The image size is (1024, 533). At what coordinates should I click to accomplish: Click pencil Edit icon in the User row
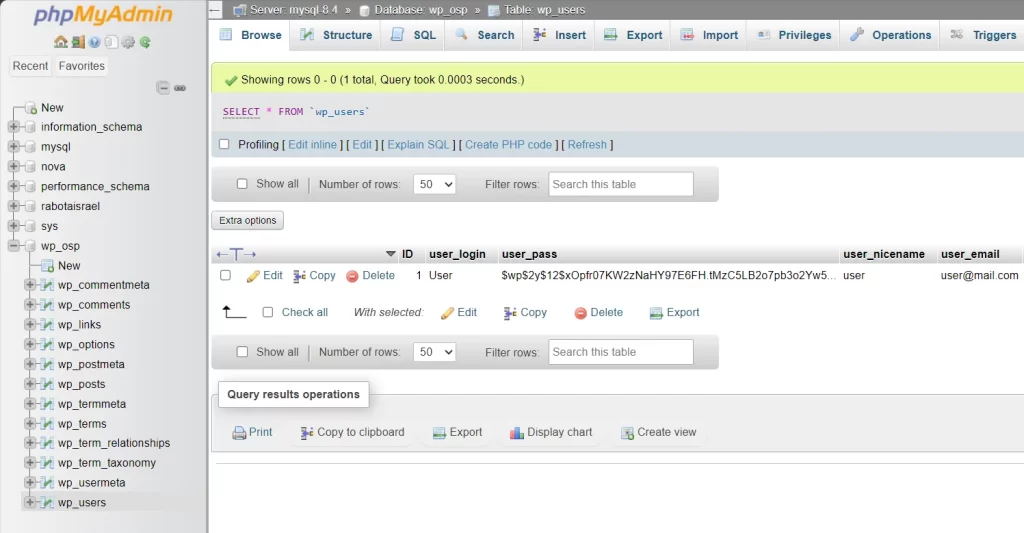(253, 276)
